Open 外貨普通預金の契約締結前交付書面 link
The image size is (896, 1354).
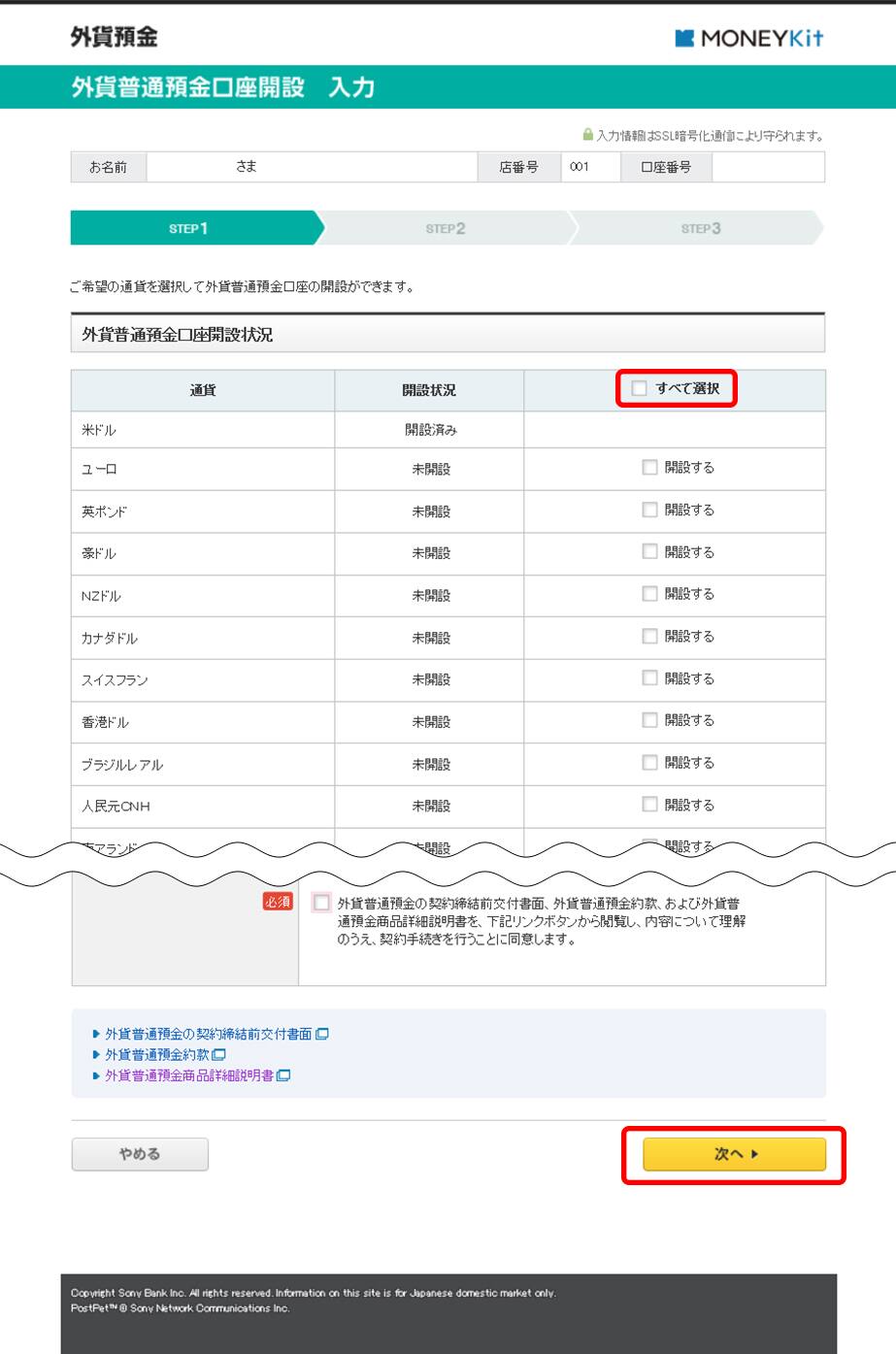[208, 1035]
